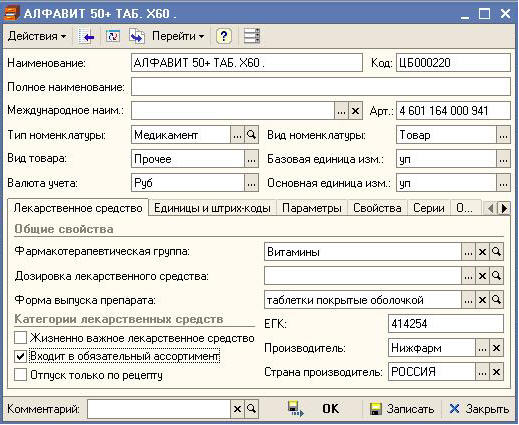Viewport: 519px width, 425px height.
Task: Open the Дозировка лекарственного средства ellipsis
Action: [x=468, y=276]
